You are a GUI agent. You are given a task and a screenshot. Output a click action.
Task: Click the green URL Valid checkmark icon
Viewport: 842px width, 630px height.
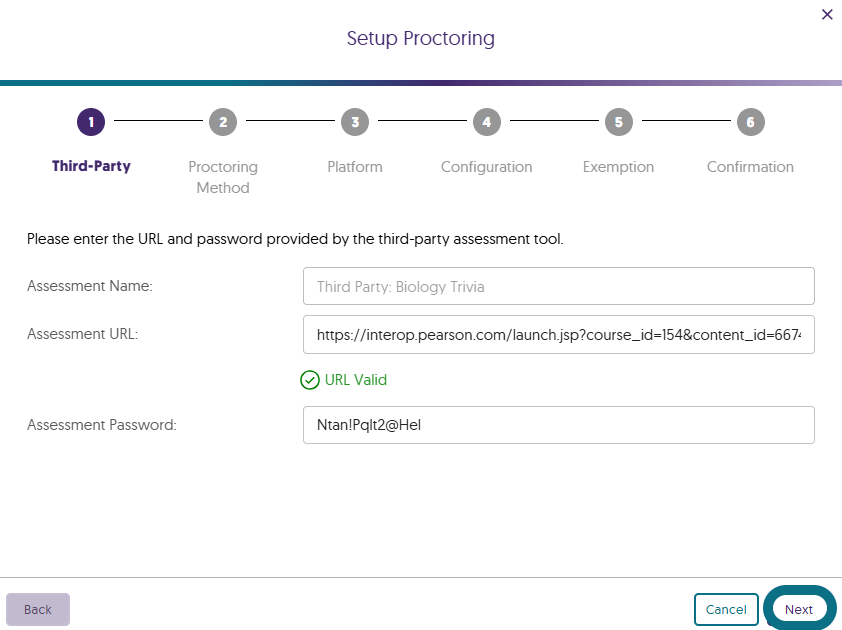[310, 380]
